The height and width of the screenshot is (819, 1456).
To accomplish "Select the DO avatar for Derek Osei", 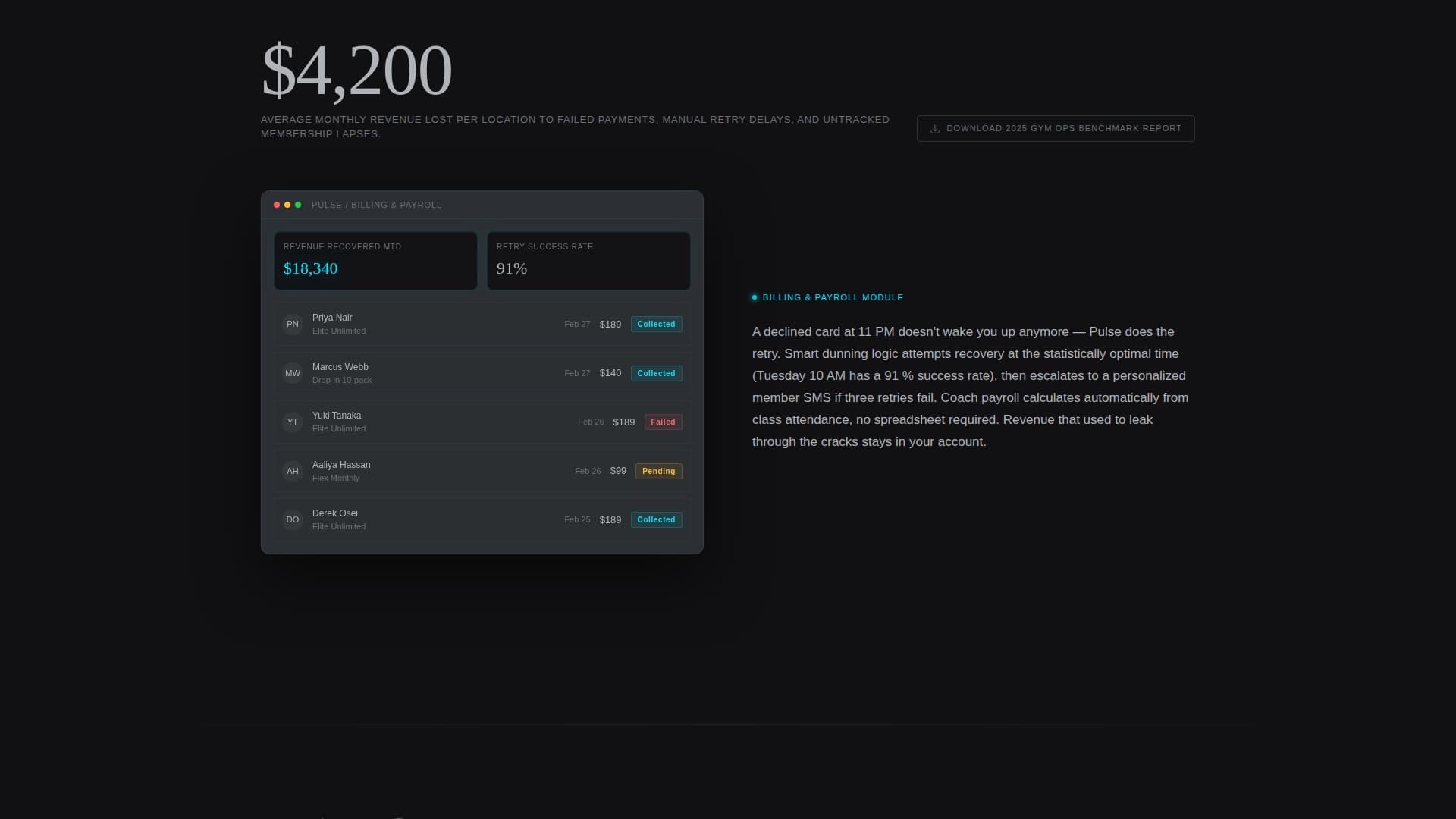I will pos(293,519).
